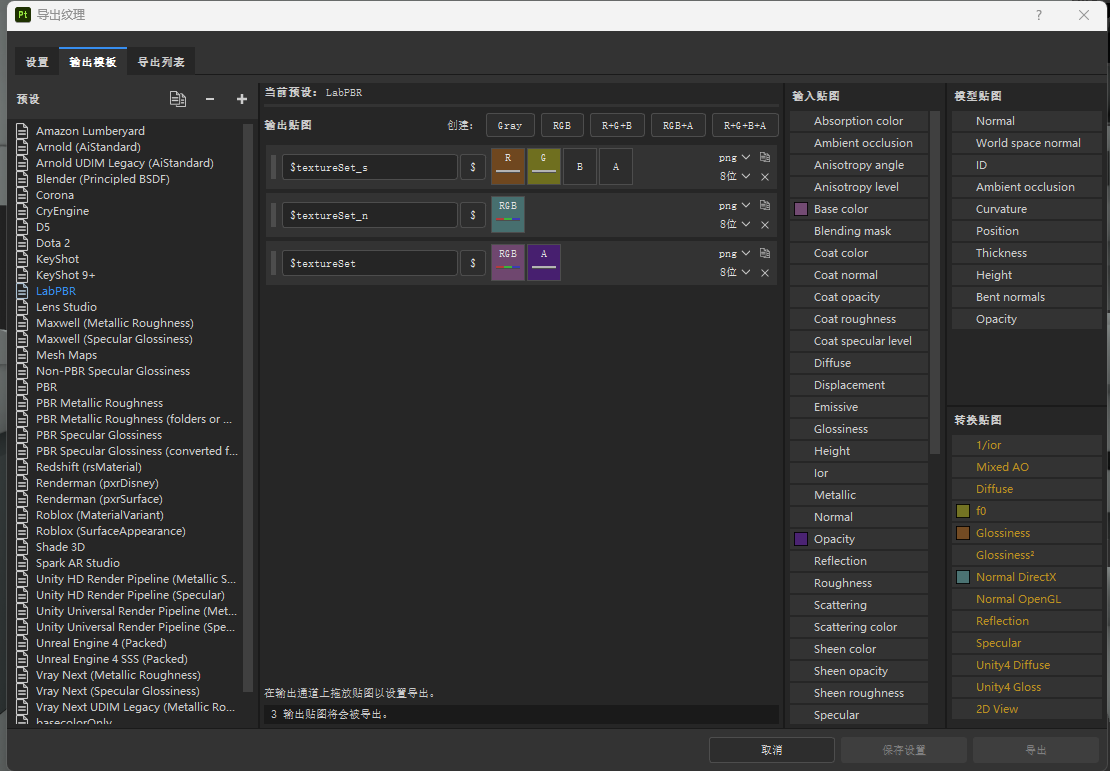Delete the $textureSet output map row

click(x=765, y=273)
